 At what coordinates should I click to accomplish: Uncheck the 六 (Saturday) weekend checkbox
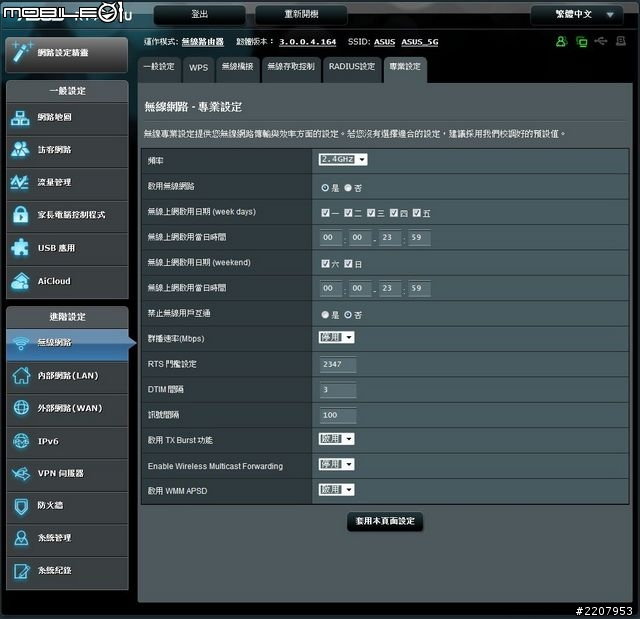[x=326, y=264]
